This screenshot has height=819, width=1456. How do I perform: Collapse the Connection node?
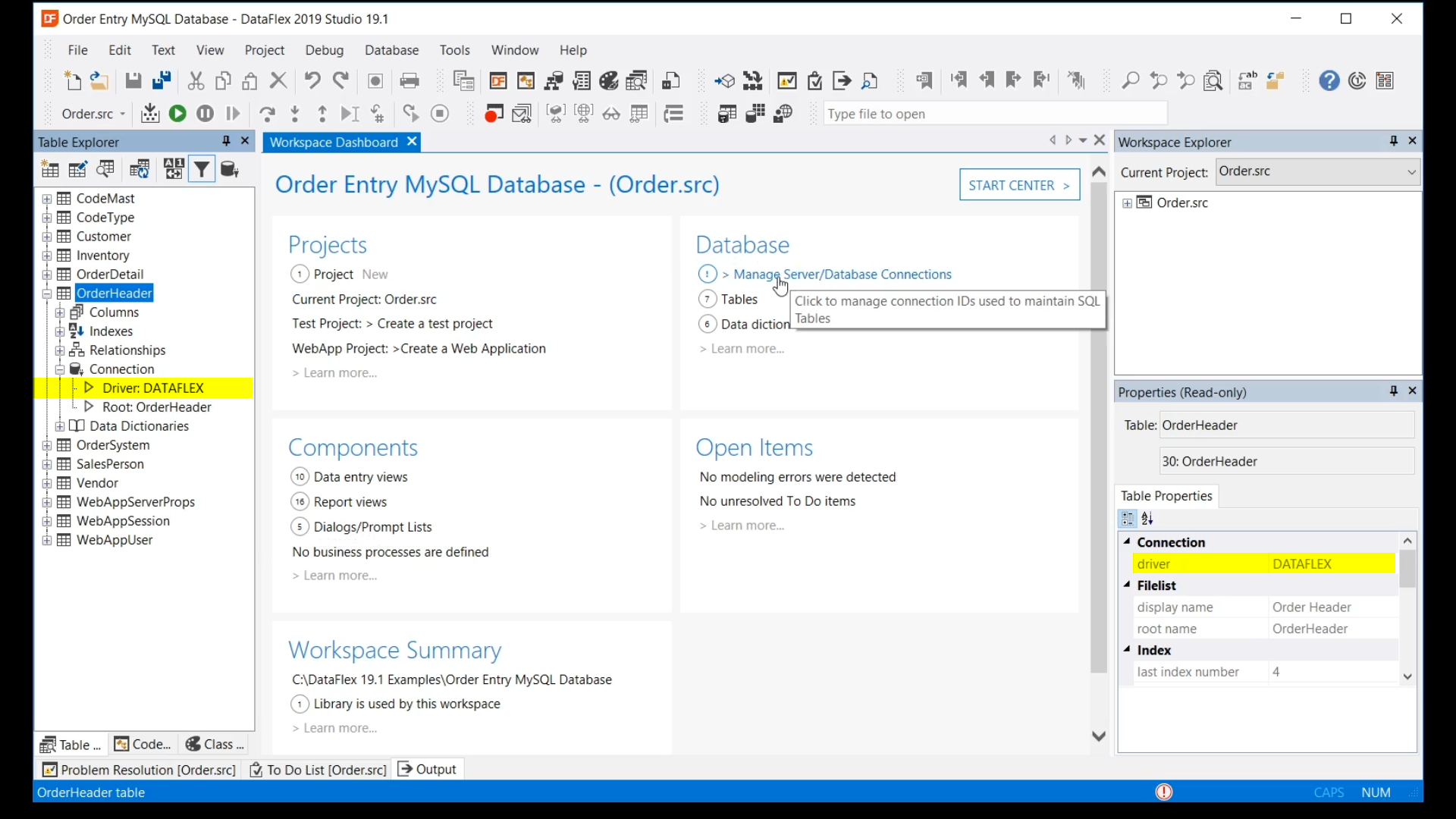60,369
